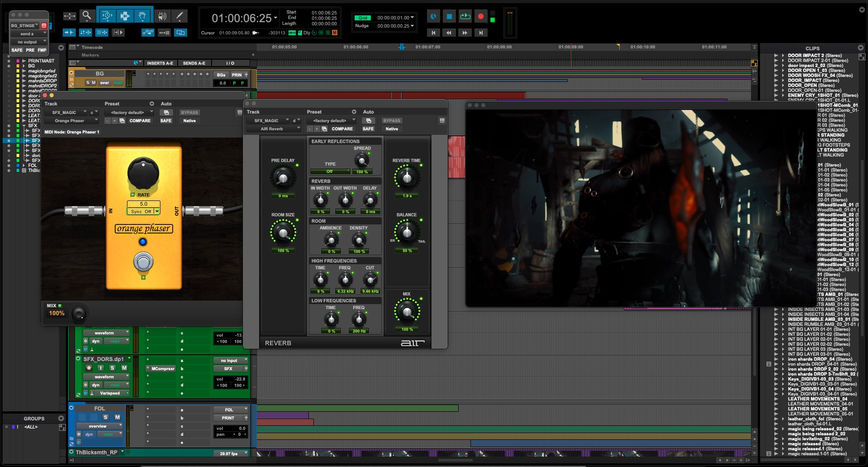Click the orange phaser footswitch
Screen dimensions: 868x467
[143, 261]
